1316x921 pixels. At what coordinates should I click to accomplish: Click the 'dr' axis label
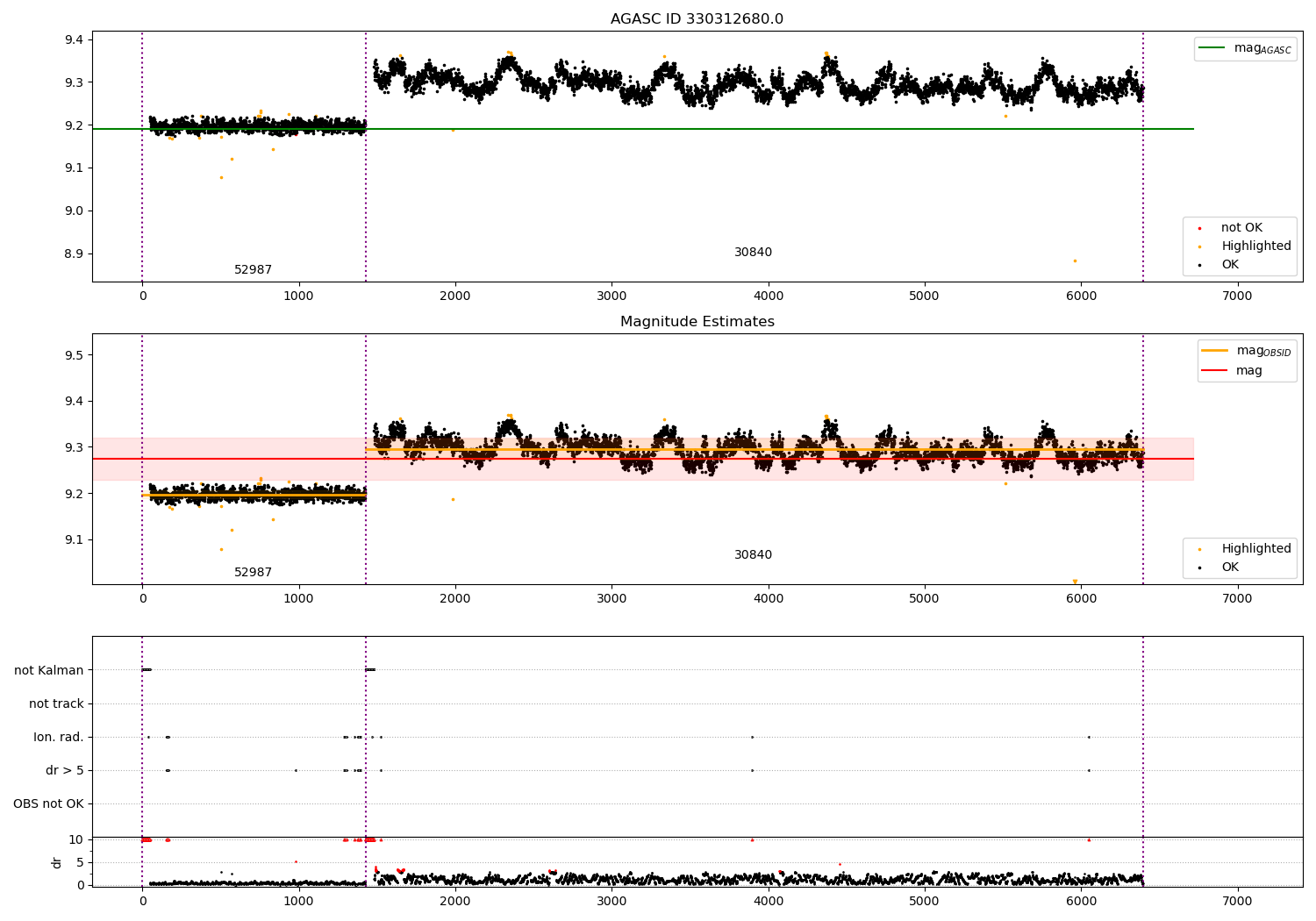pos(57,862)
